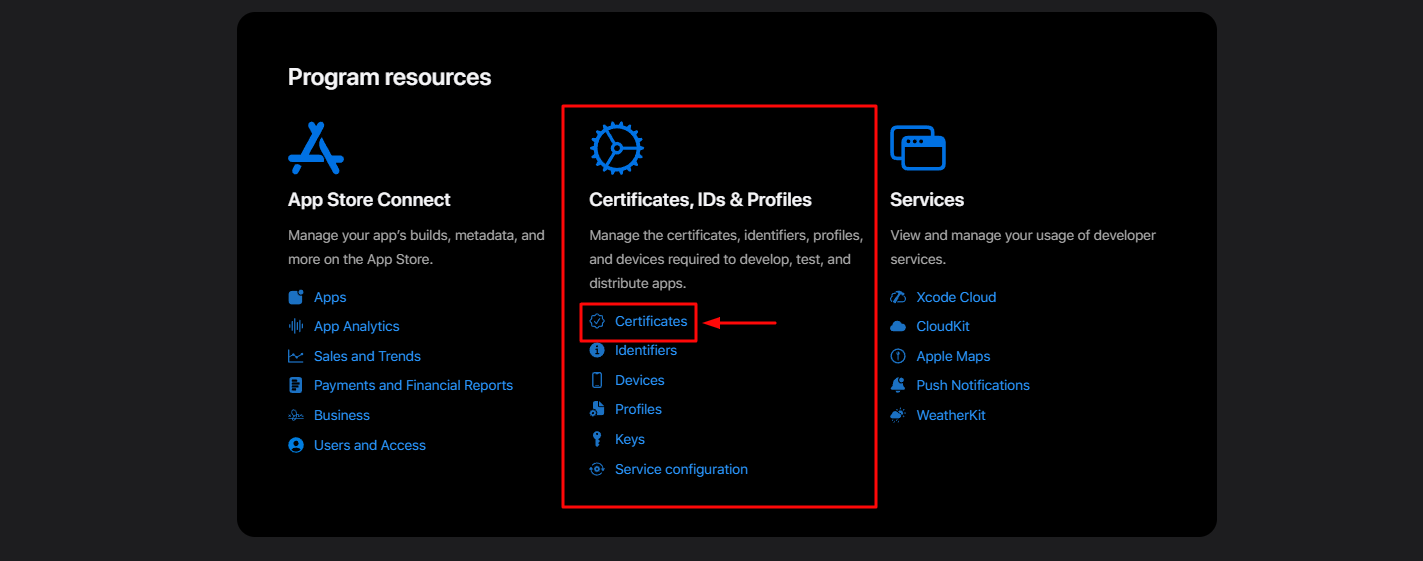This screenshot has height=561, width=1423.
Task: Open Payments and Financial Reports link
Action: [x=413, y=385]
